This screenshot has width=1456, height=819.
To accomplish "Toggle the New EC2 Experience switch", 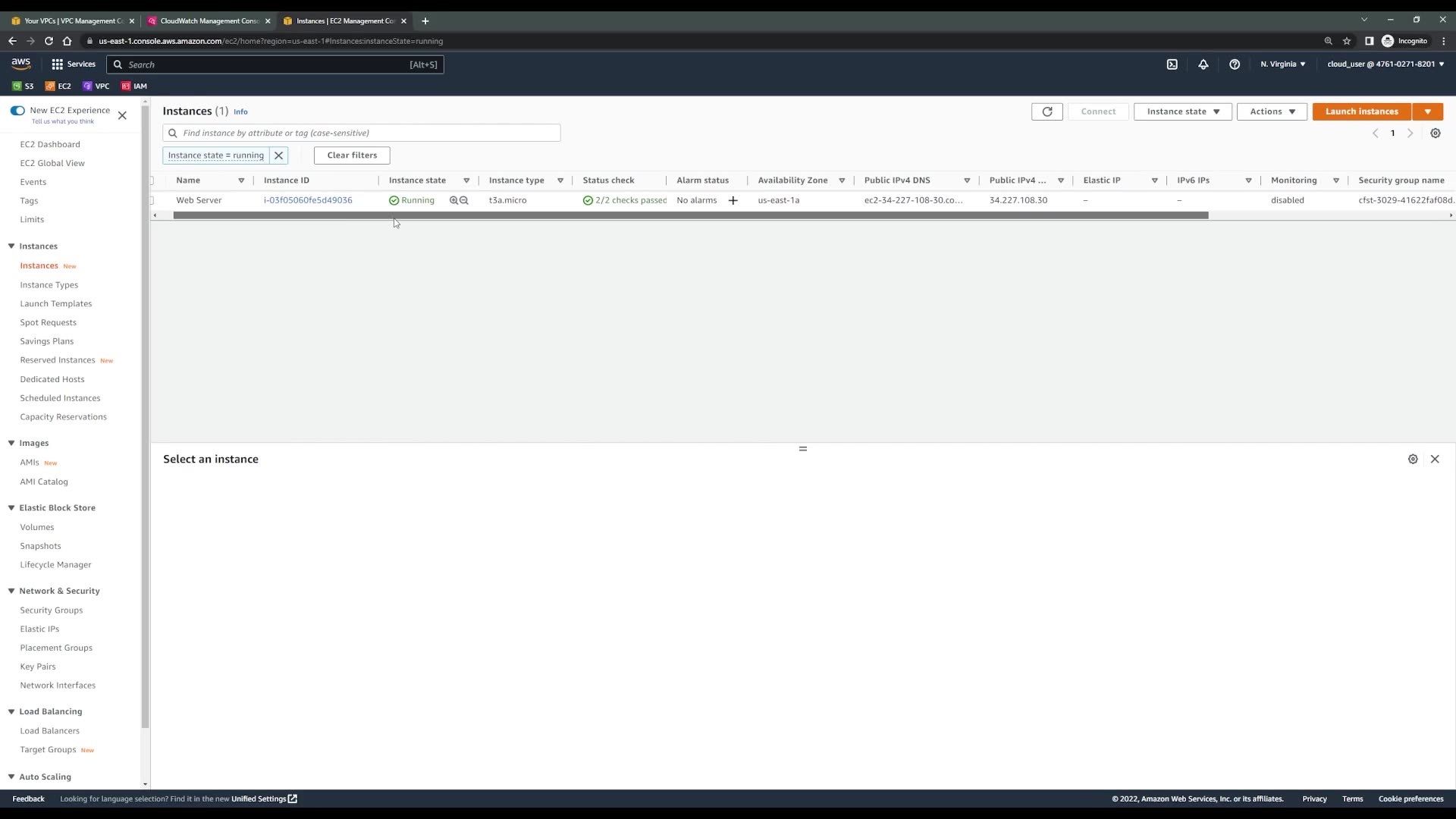I will [x=17, y=111].
